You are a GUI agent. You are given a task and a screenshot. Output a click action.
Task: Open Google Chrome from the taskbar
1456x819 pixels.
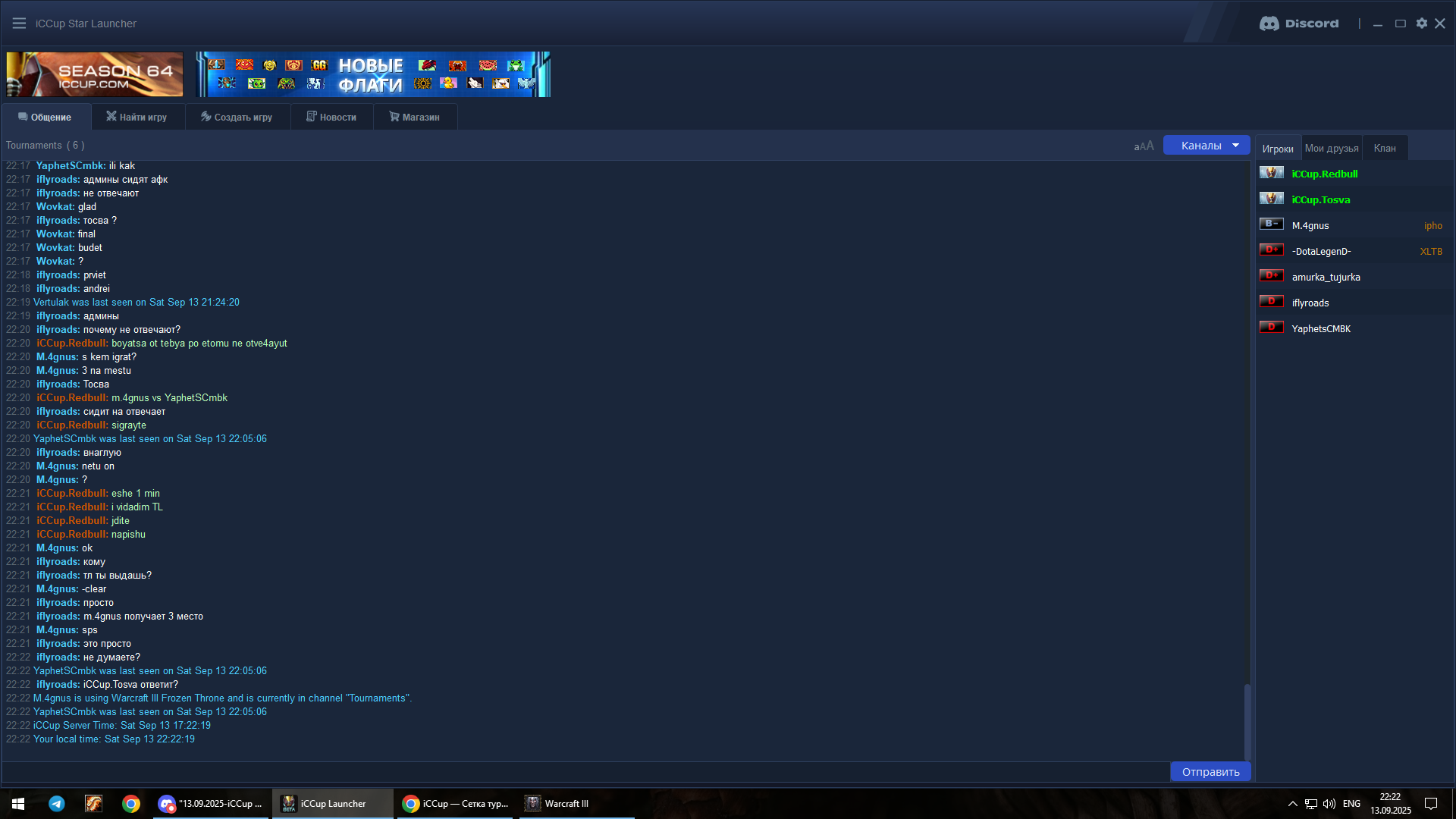tap(131, 804)
